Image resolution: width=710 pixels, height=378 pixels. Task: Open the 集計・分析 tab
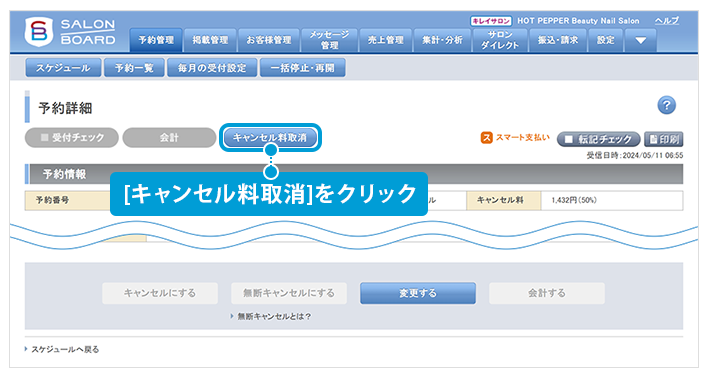point(442,40)
